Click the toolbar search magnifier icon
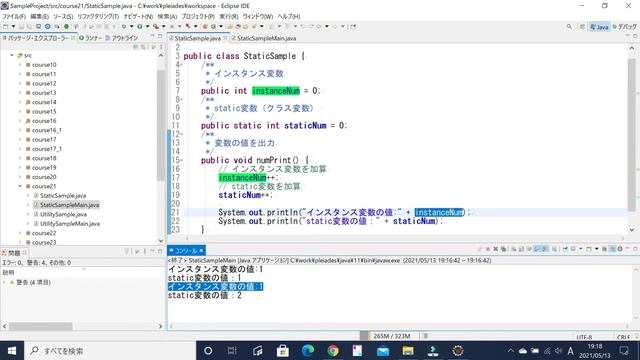Viewport: 640px width, 360px height. [569, 27]
